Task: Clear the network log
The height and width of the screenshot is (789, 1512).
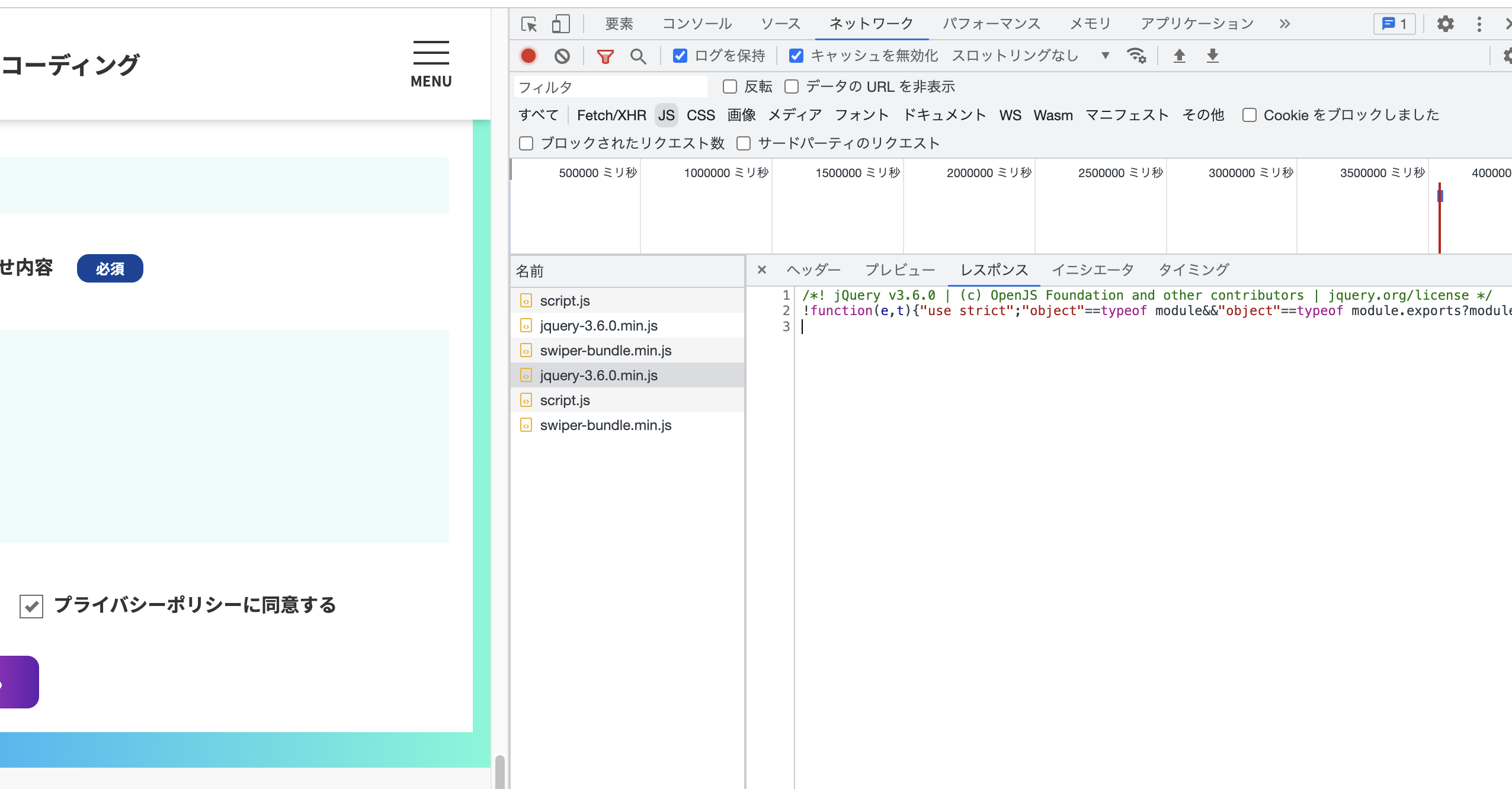Action: pyautogui.click(x=562, y=56)
